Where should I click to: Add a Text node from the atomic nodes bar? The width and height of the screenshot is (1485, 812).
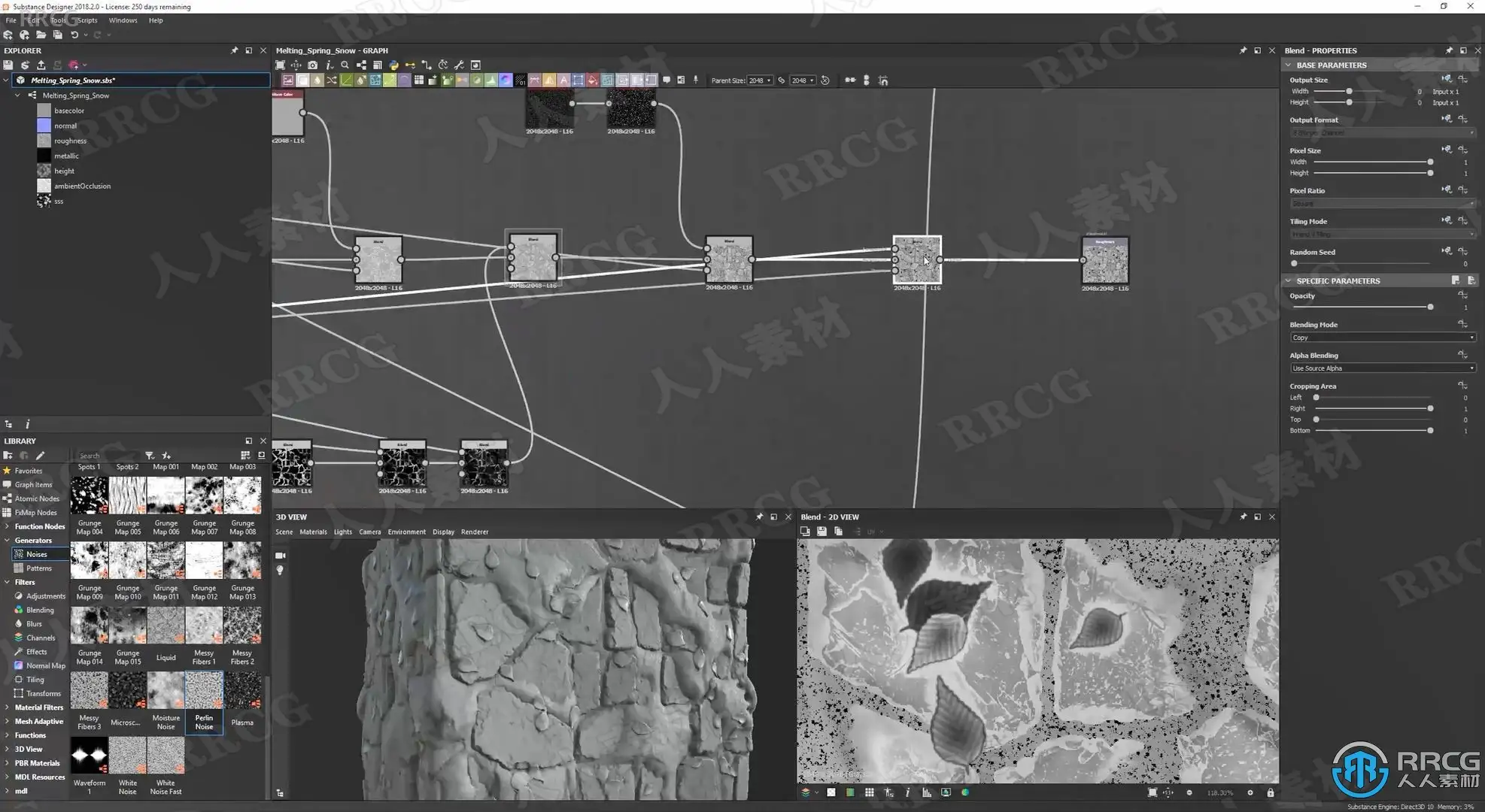click(563, 80)
